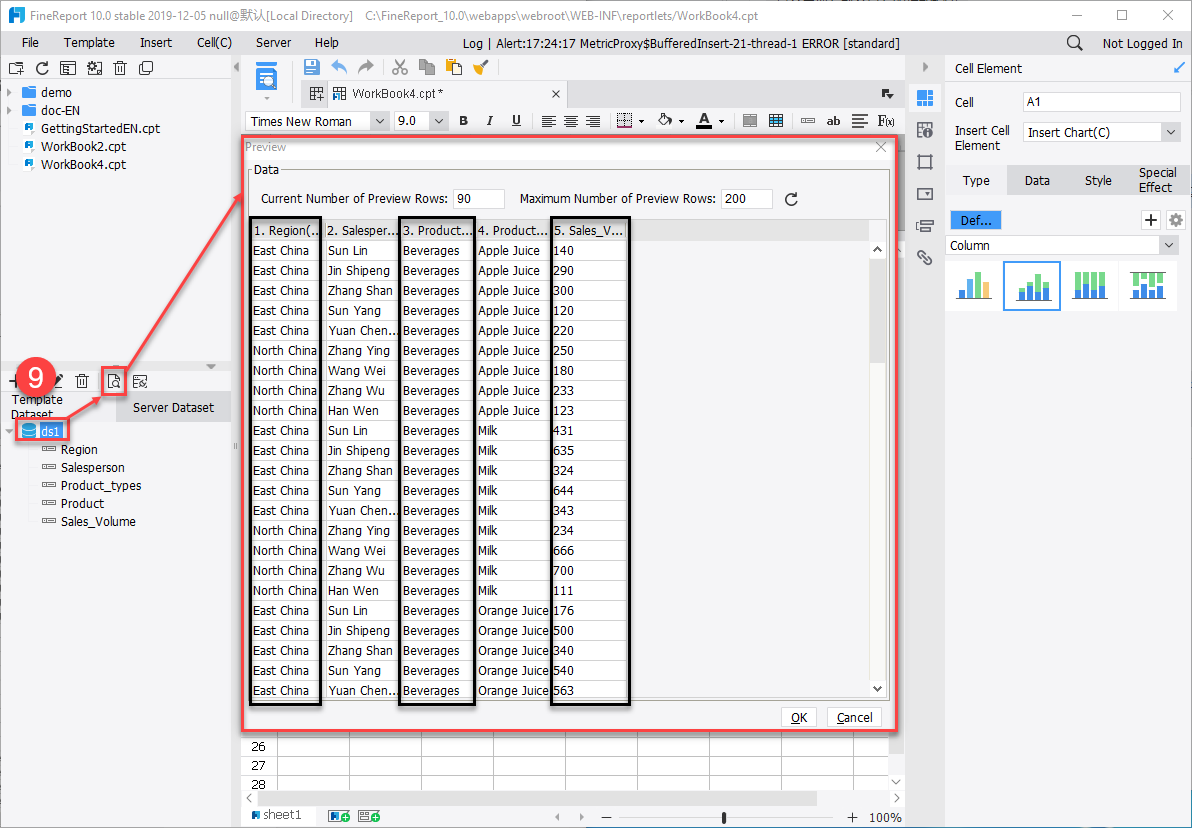Expand the demo folder
Viewport: 1192px width, 828px height.
click(9, 93)
